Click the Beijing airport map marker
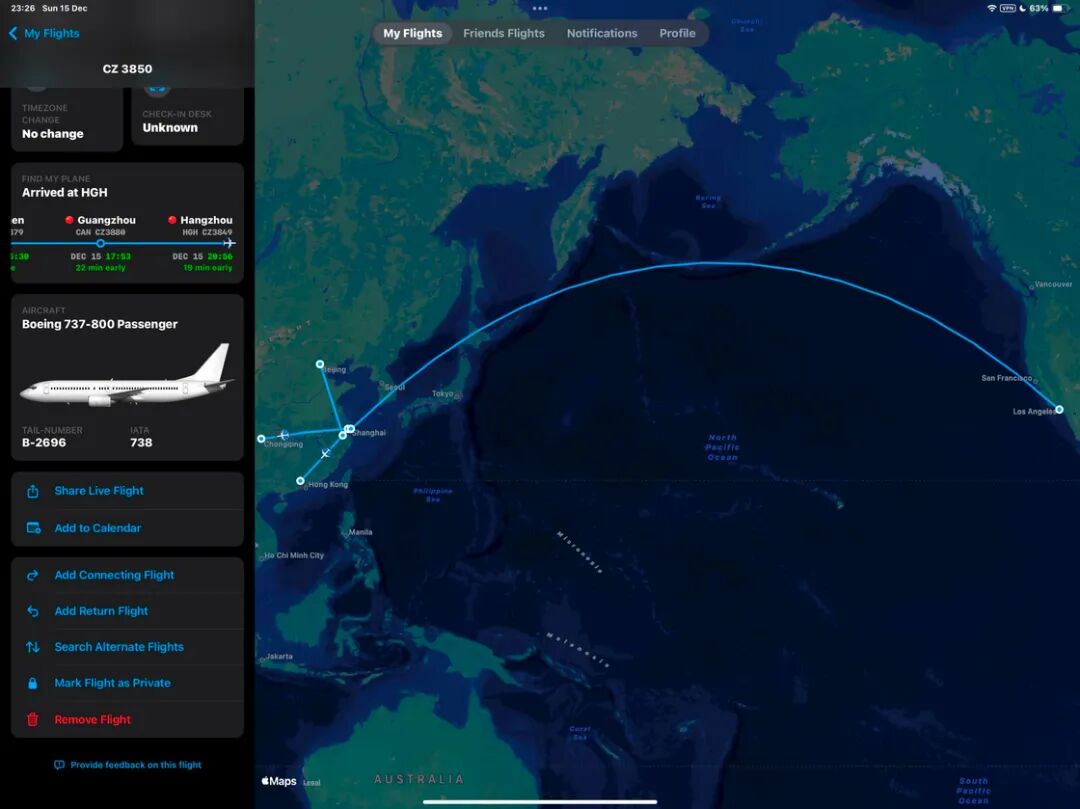The height and width of the screenshot is (809, 1080). click(320, 364)
